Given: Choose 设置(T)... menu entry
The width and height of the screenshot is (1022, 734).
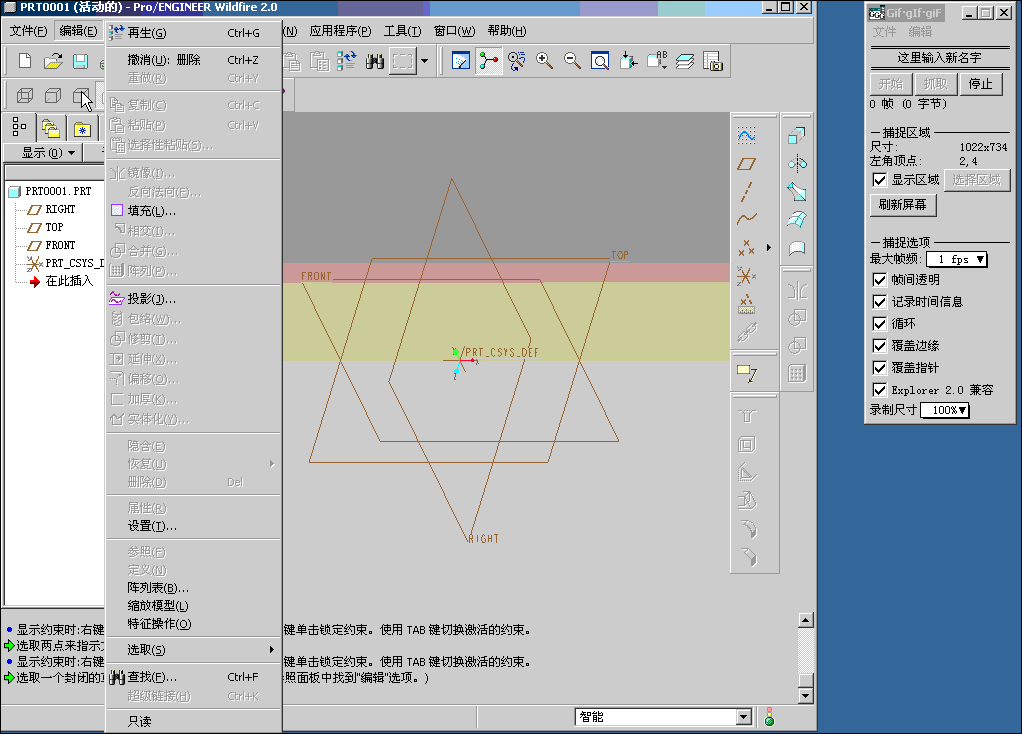Looking at the screenshot, I should coord(194,526).
